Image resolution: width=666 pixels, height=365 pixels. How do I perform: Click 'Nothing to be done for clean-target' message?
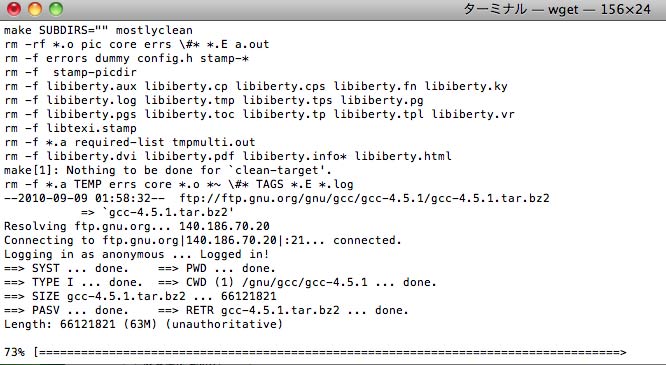pyautogui.click(x=199, y=170)
